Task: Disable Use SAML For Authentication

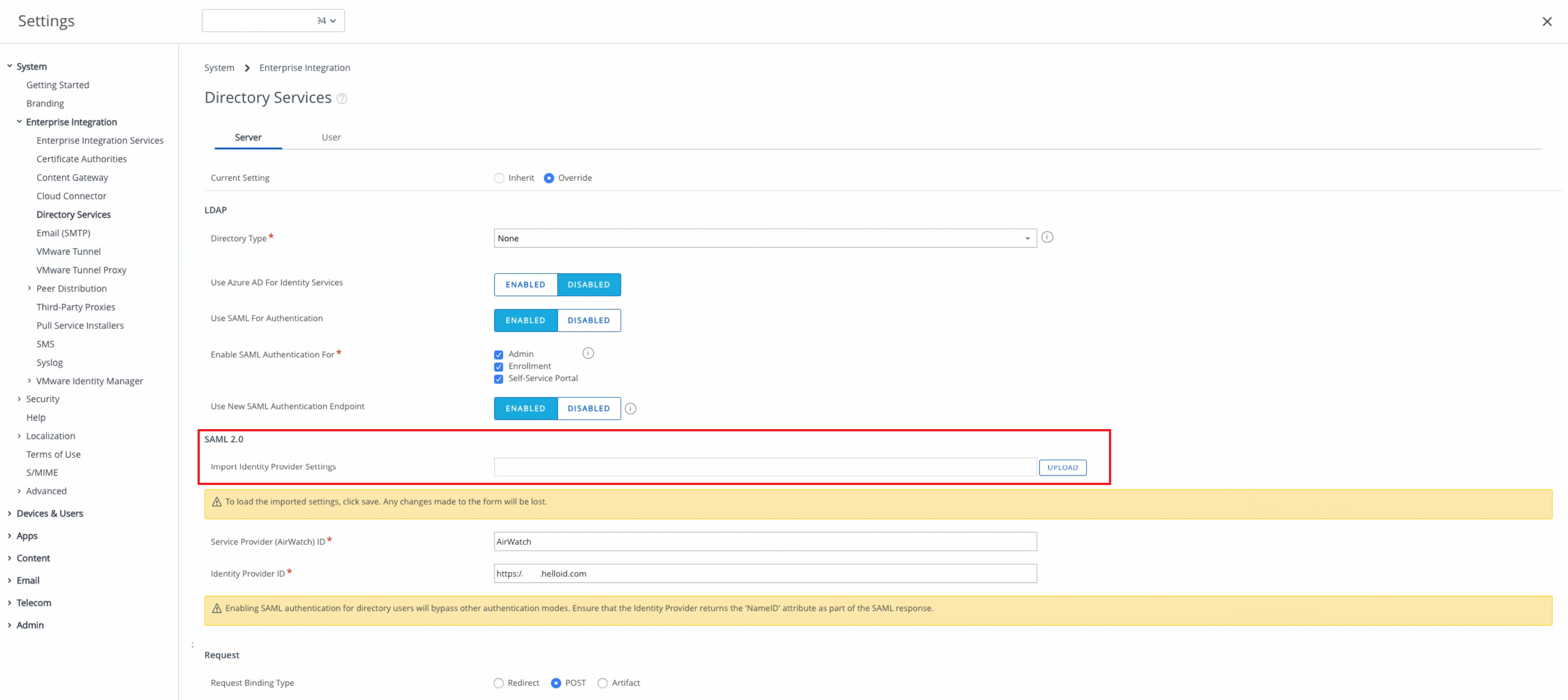Action: pos(589,321)
